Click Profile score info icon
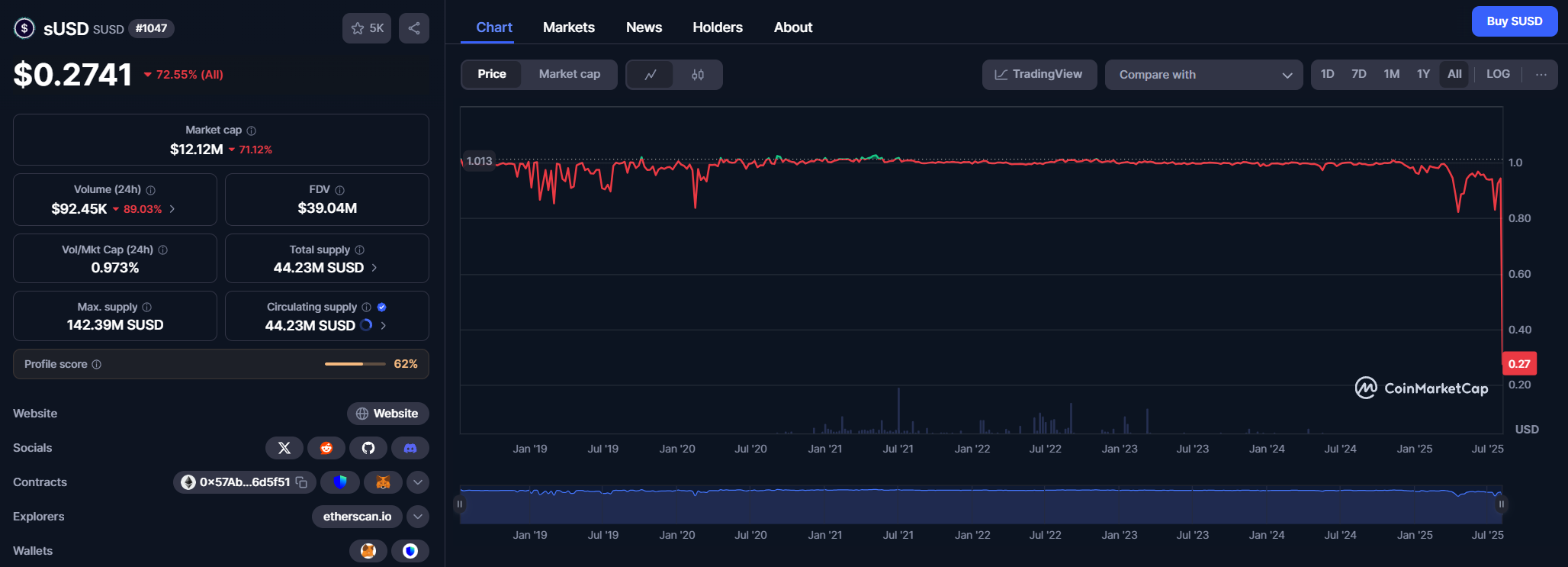Screen dimensions: 1568x567 (x=97, y=365)
